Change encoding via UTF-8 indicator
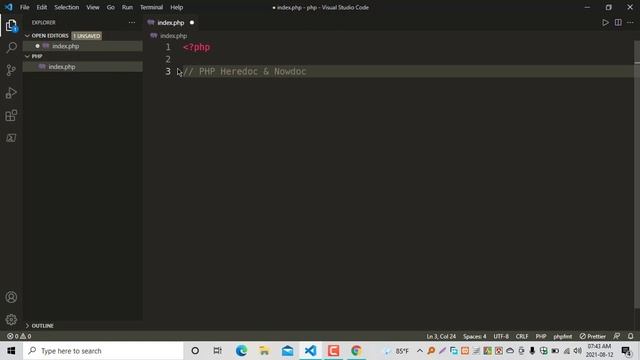The width and height of the screenshot is (640, 360). coord(501,336)
